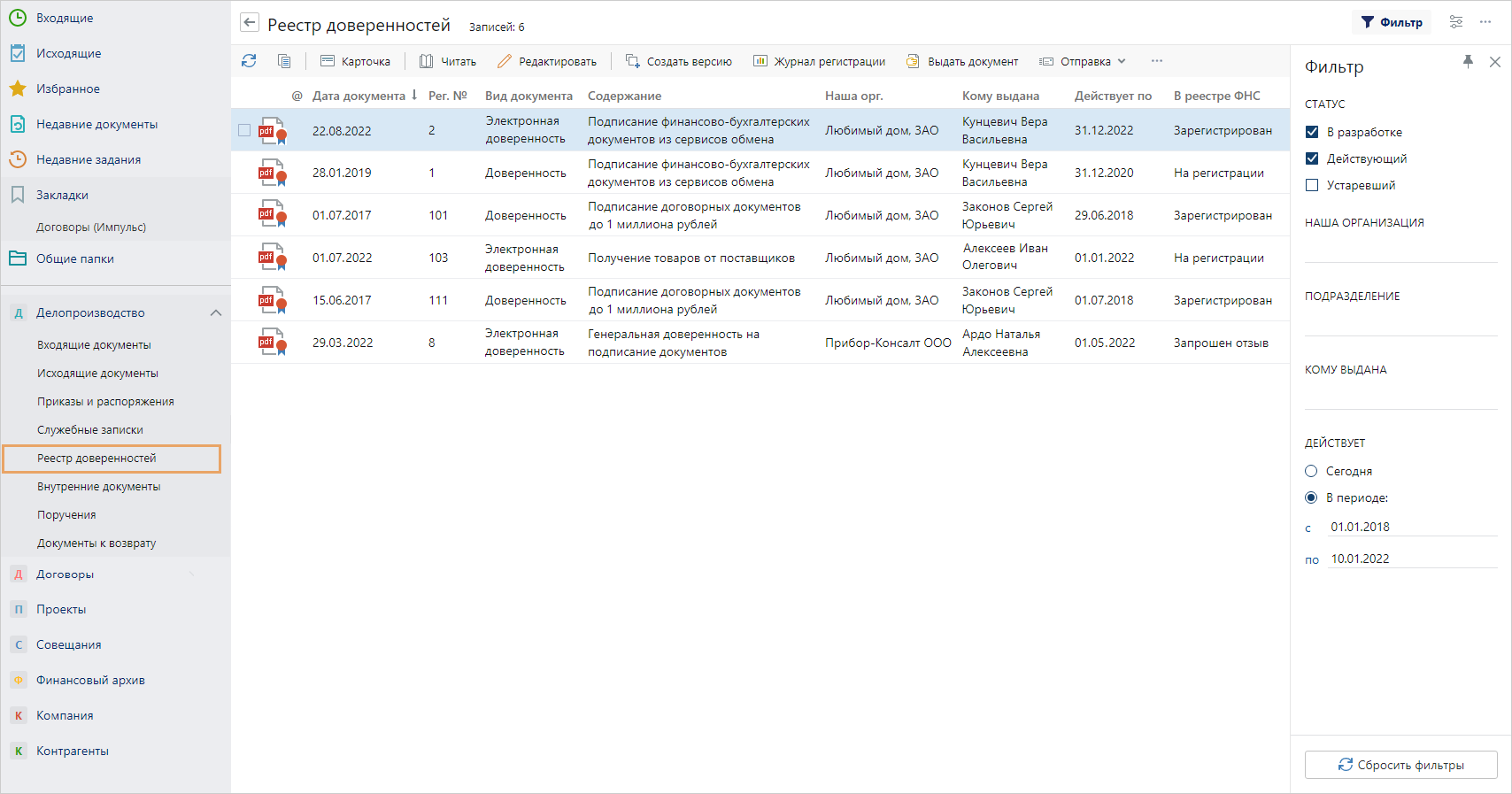
Task: Show more toolbar actions via ellipsis
Action: click(1157, 61)
